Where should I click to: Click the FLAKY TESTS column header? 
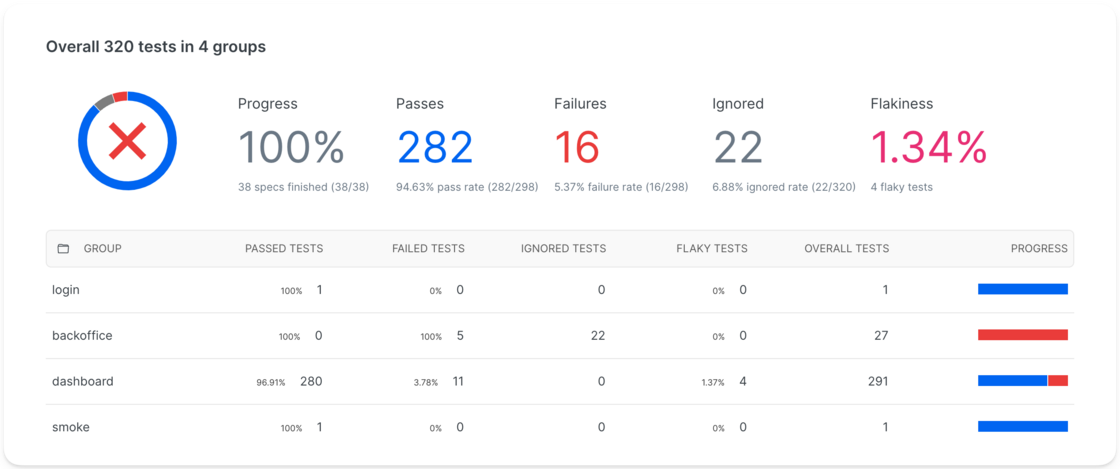711,248
